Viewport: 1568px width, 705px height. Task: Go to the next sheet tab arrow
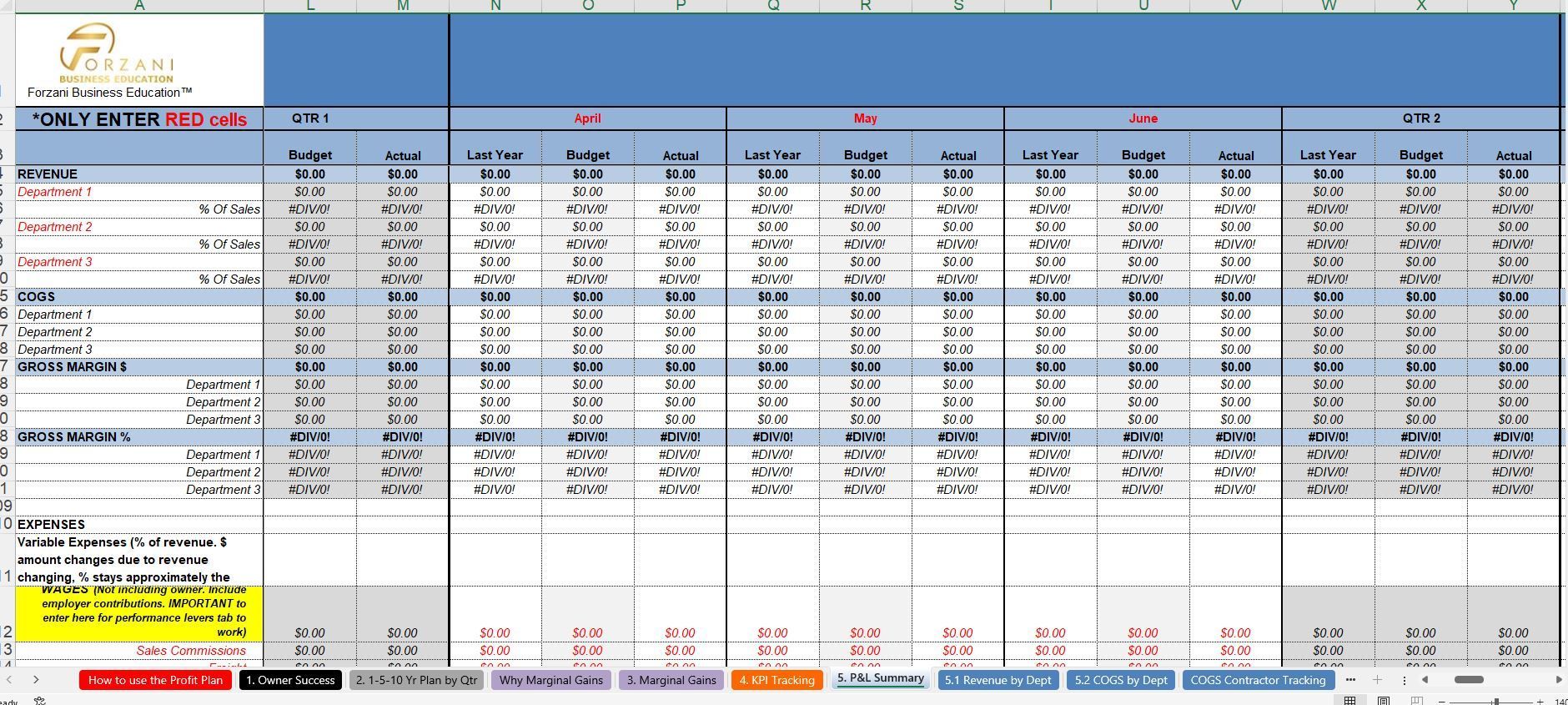tap(36, 680)
